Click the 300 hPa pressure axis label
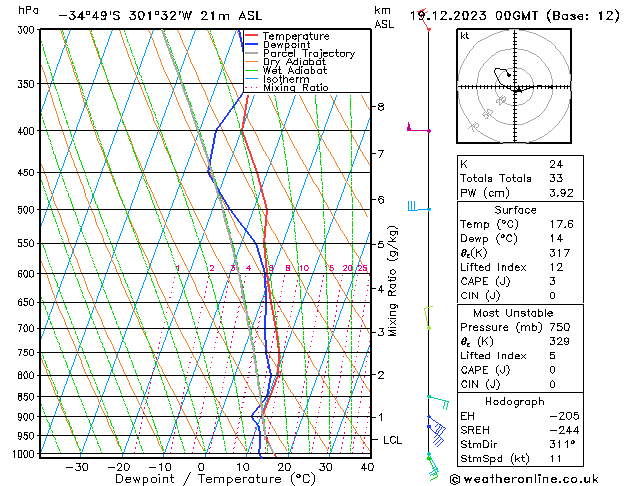This screenshot has width=629, height=486. click(28, 30)
